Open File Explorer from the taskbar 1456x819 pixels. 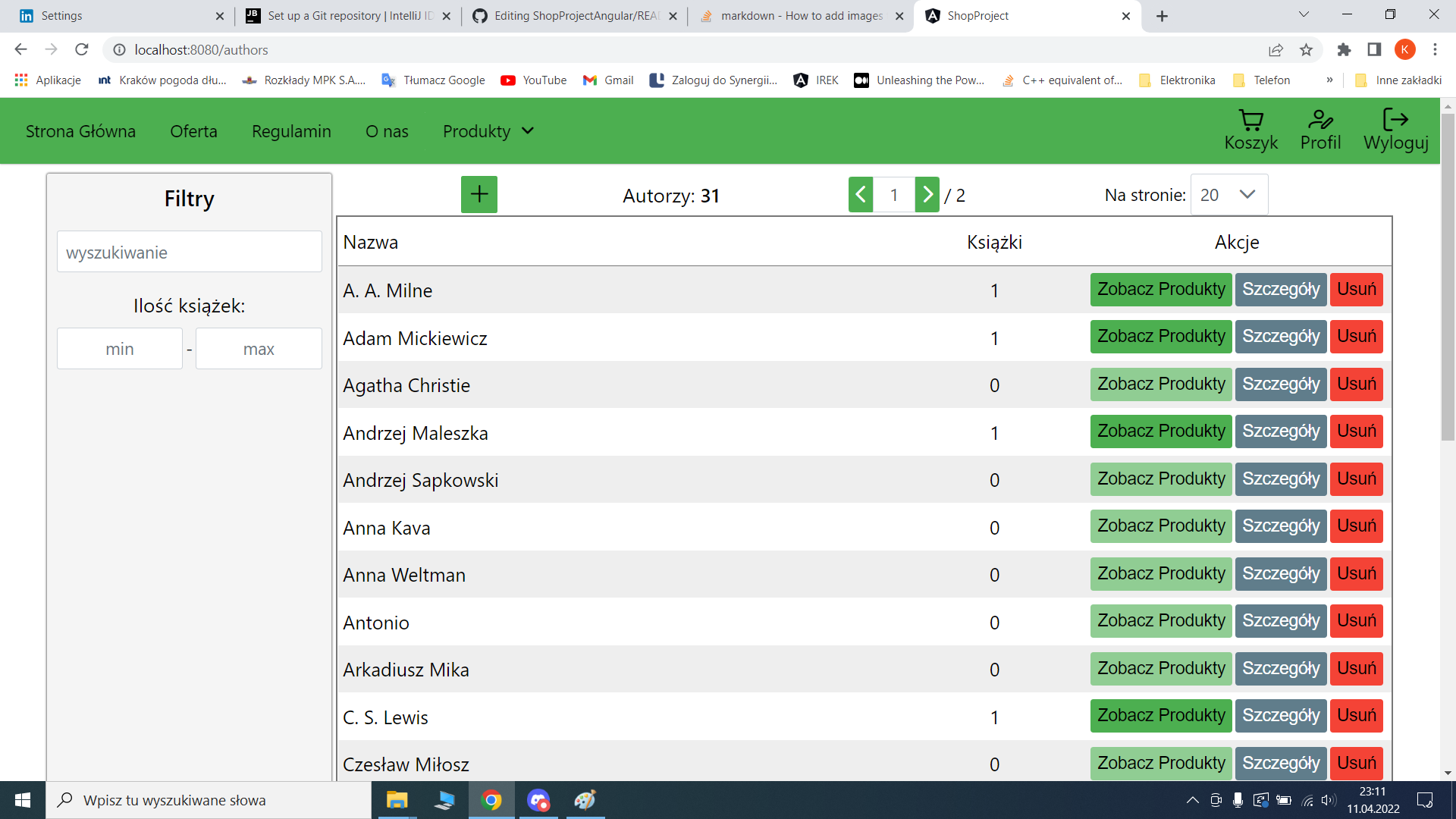point(397,801)
